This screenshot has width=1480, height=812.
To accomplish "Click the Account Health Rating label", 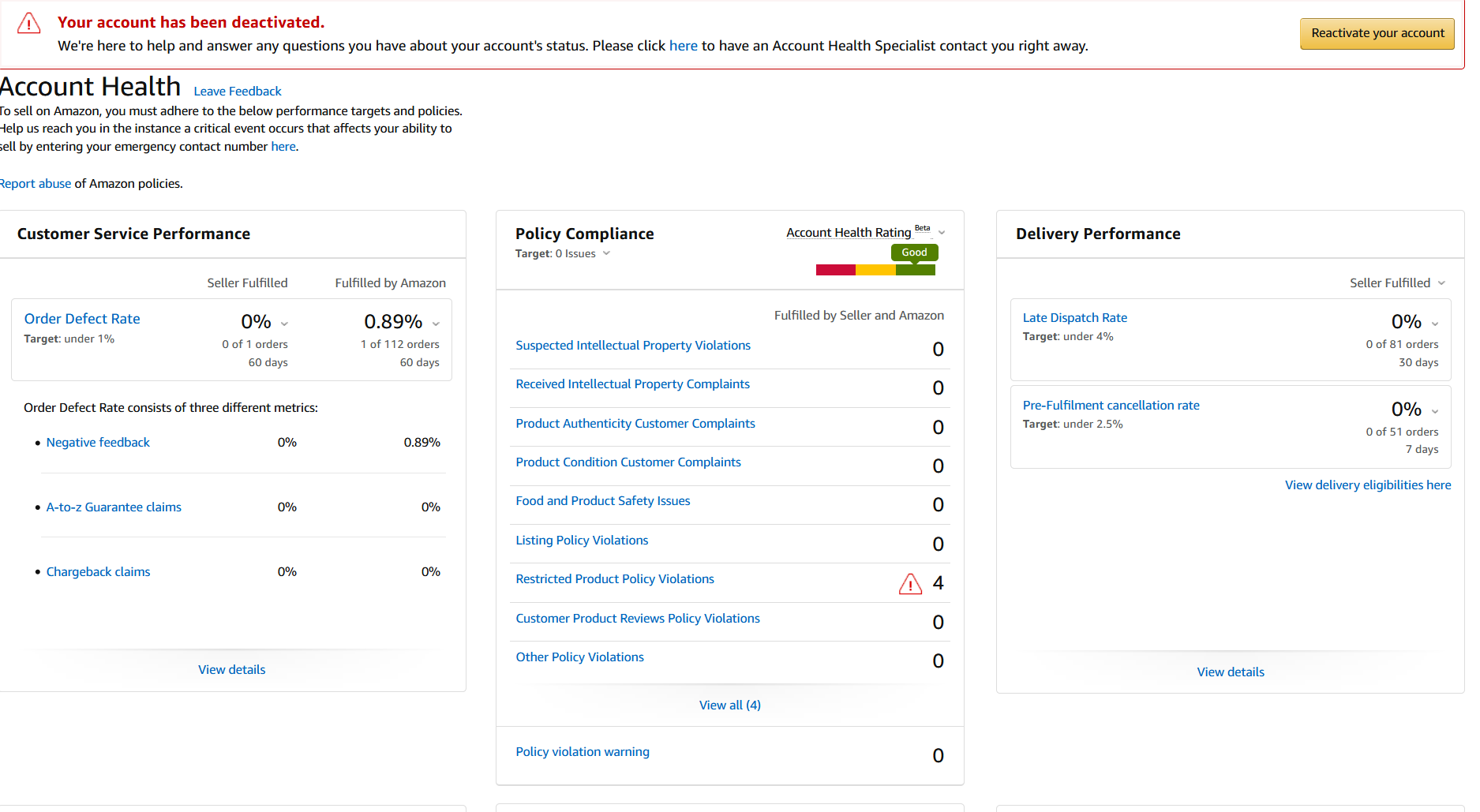I will coord(849,233).
